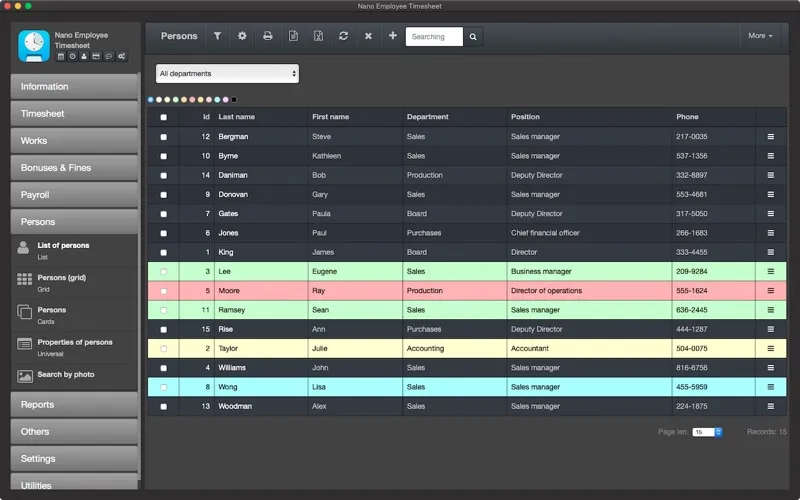The width and height of the screenshot is (800, 500).
Task: Switch to Persons Cards view
Action: [74, 315]
